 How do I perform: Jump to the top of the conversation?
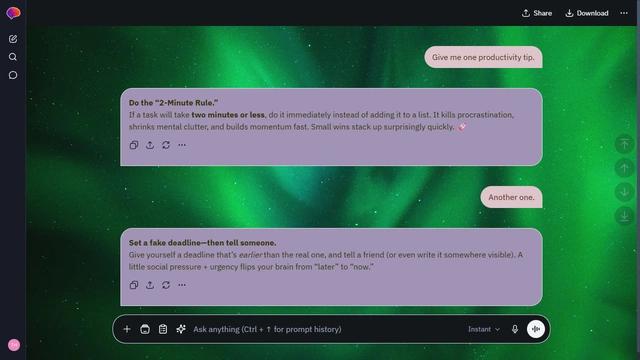[624, 144]
